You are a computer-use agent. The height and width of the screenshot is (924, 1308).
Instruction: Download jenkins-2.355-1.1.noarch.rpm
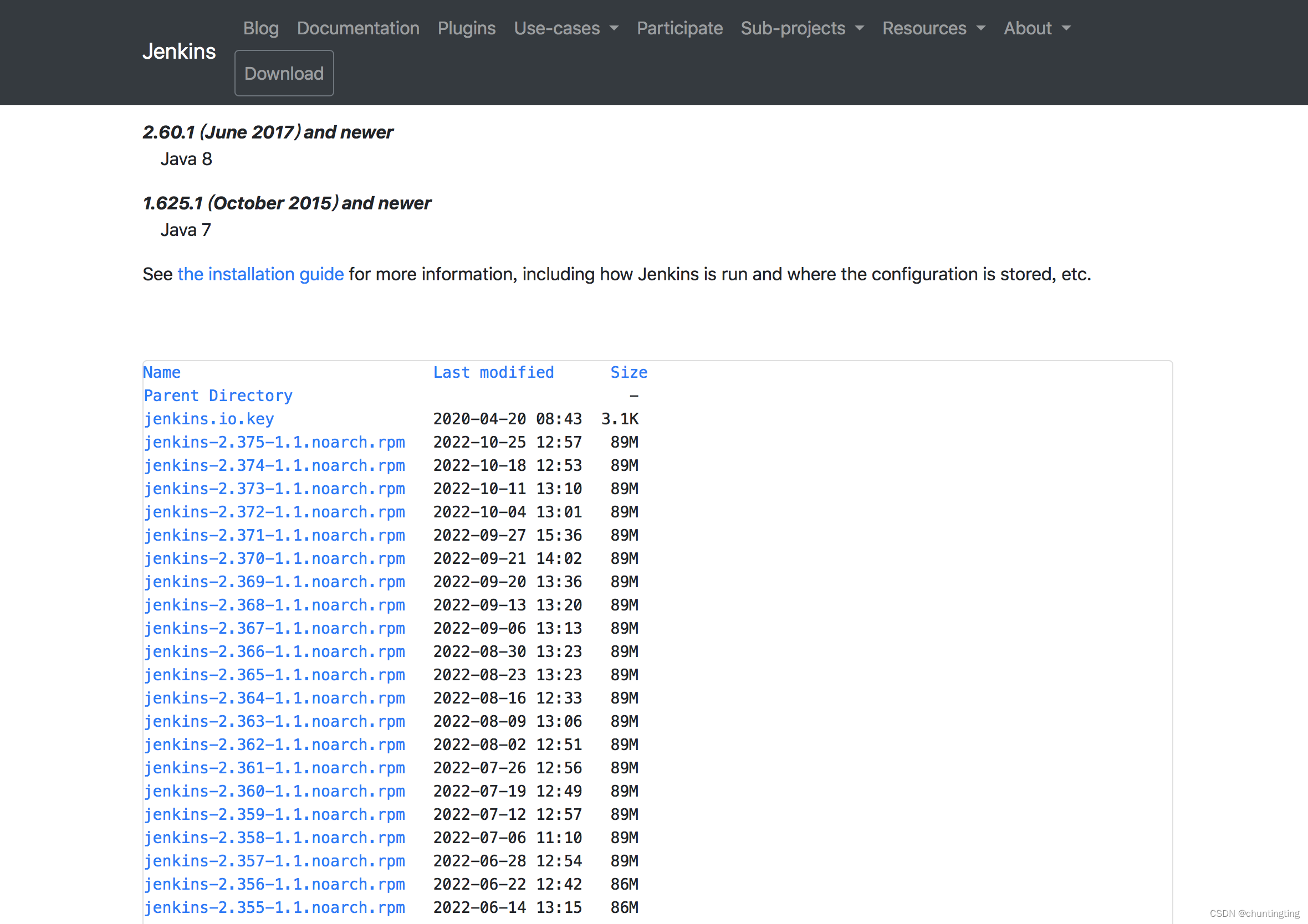tap(274, 908)
